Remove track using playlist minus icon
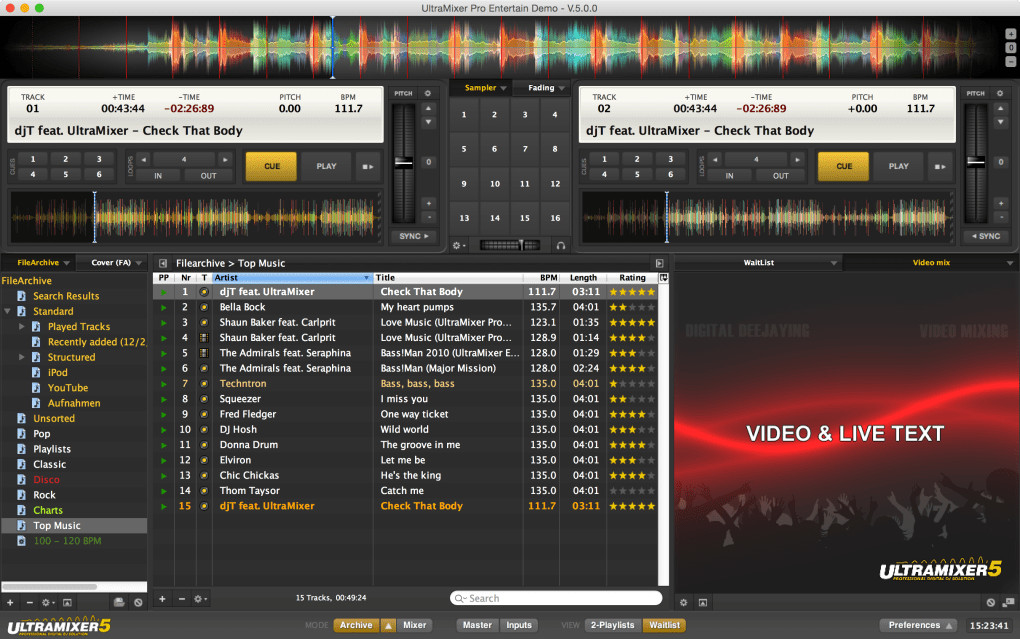The image size is (1020, 639). click(x=181, y=599)
